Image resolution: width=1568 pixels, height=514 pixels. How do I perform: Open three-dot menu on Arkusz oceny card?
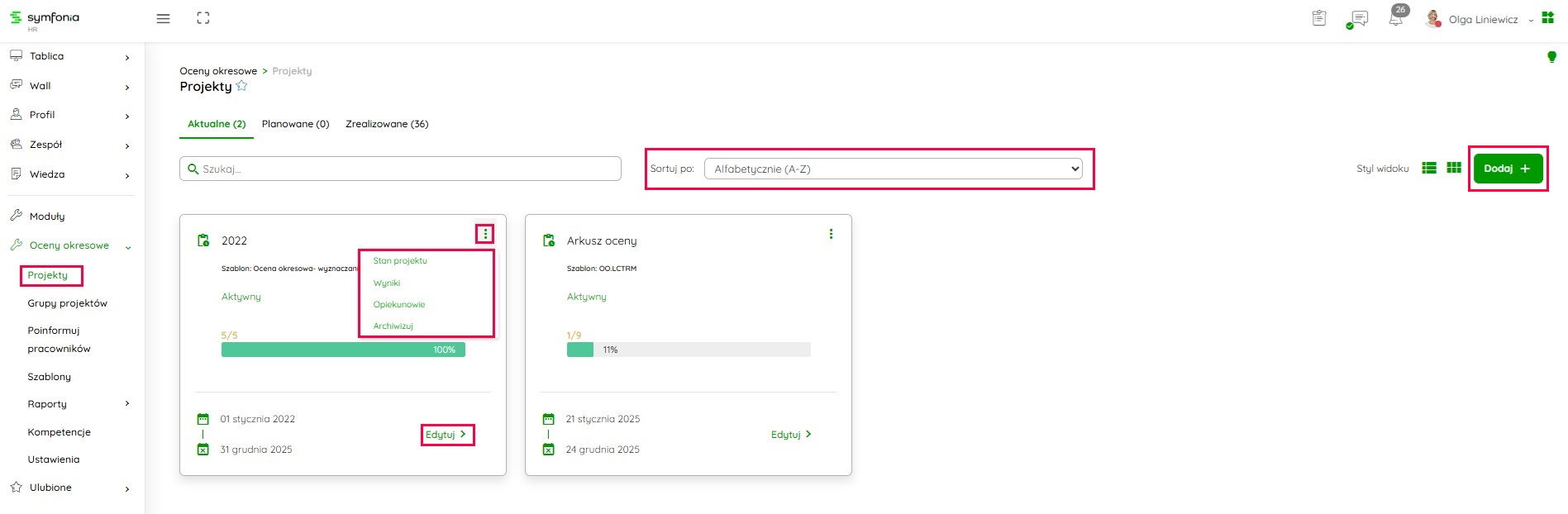click(831, 235)
